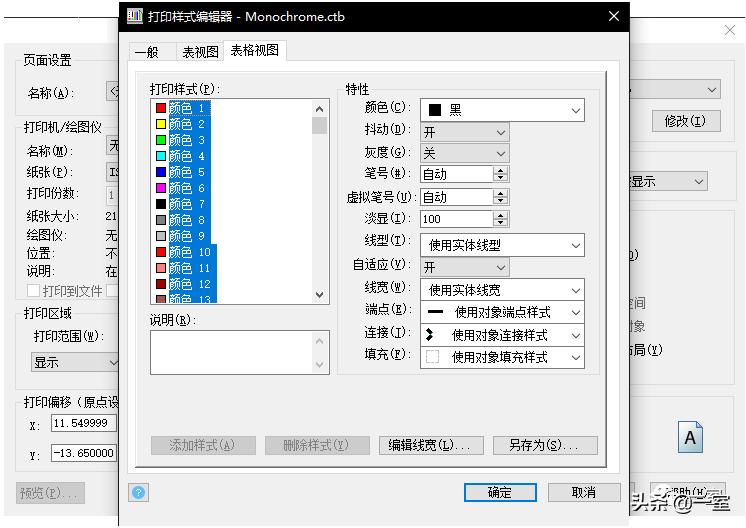The image size is (746, 528).
Task: Click 预览(P)... button in Plot window
Action: pos(50,493)
